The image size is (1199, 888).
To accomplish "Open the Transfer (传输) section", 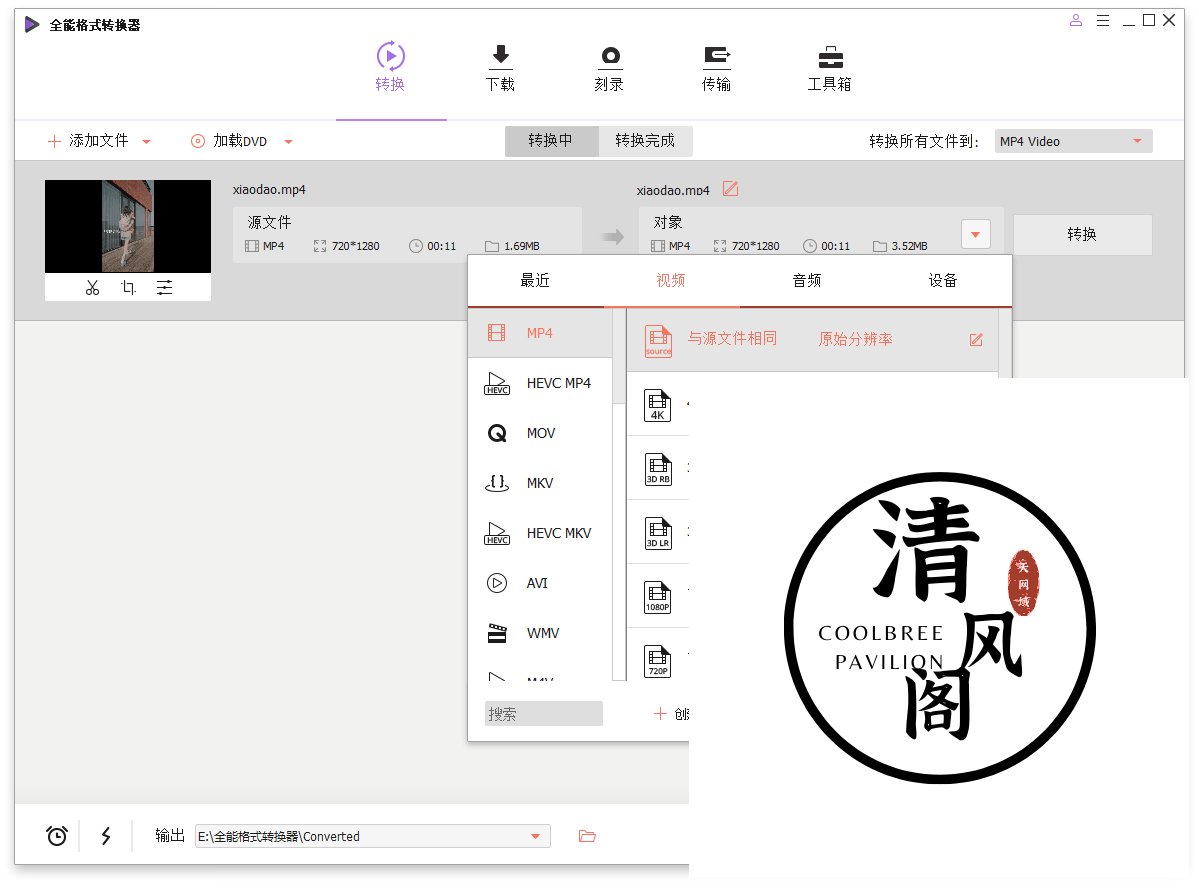I will [x=716, y=67].
